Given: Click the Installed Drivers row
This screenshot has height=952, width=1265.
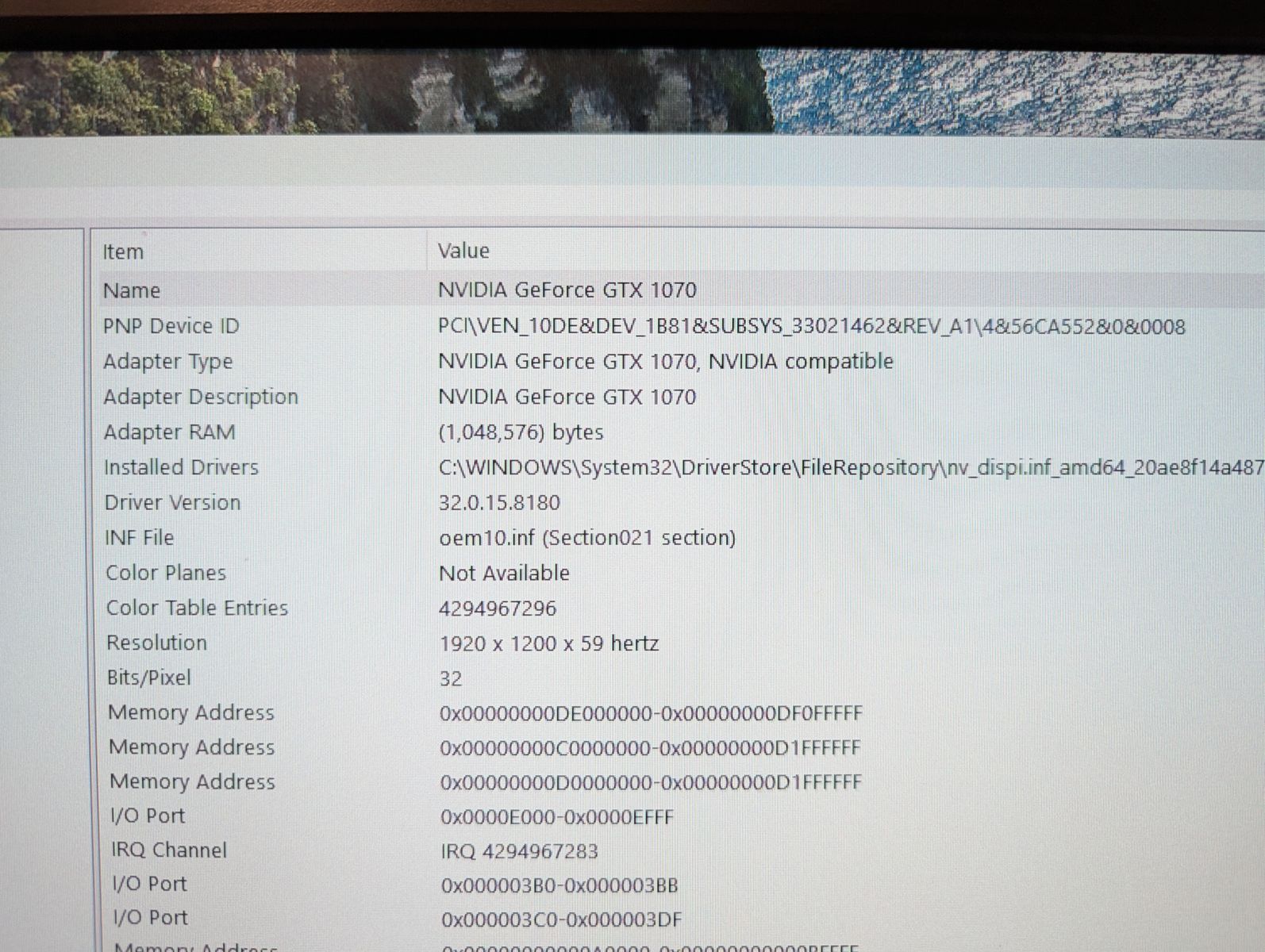Looking at the screenshot, I should [x=181, y=467].
